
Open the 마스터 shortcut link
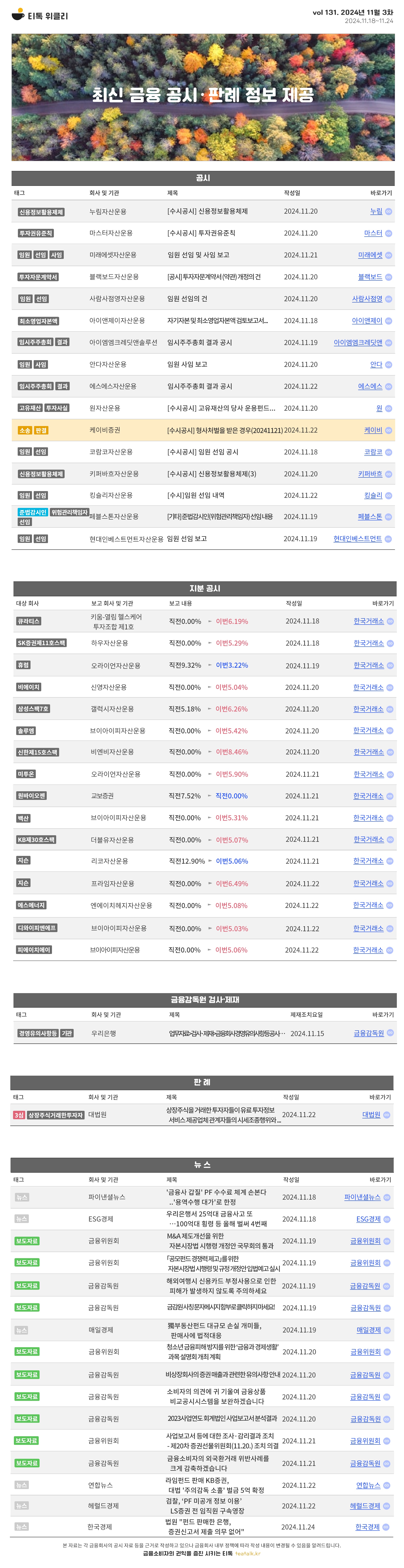point(373,233)
